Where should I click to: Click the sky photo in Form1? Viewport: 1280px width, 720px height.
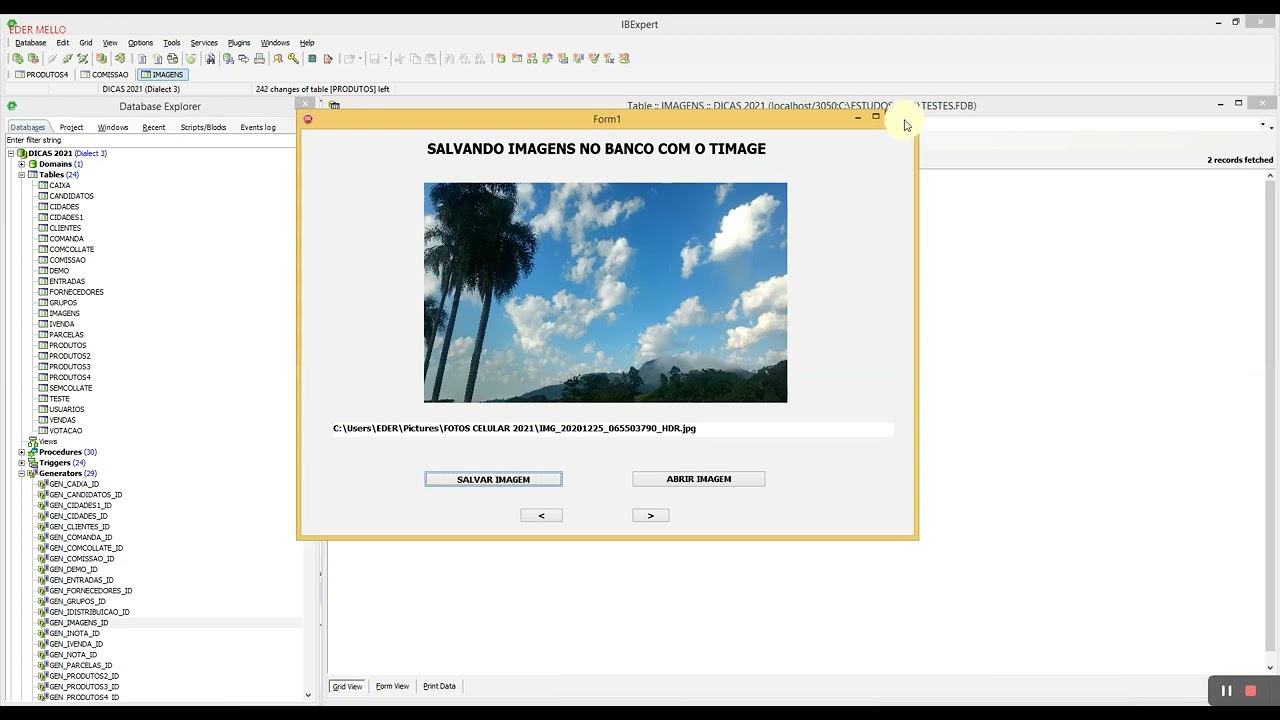click(x=605, y=292)
